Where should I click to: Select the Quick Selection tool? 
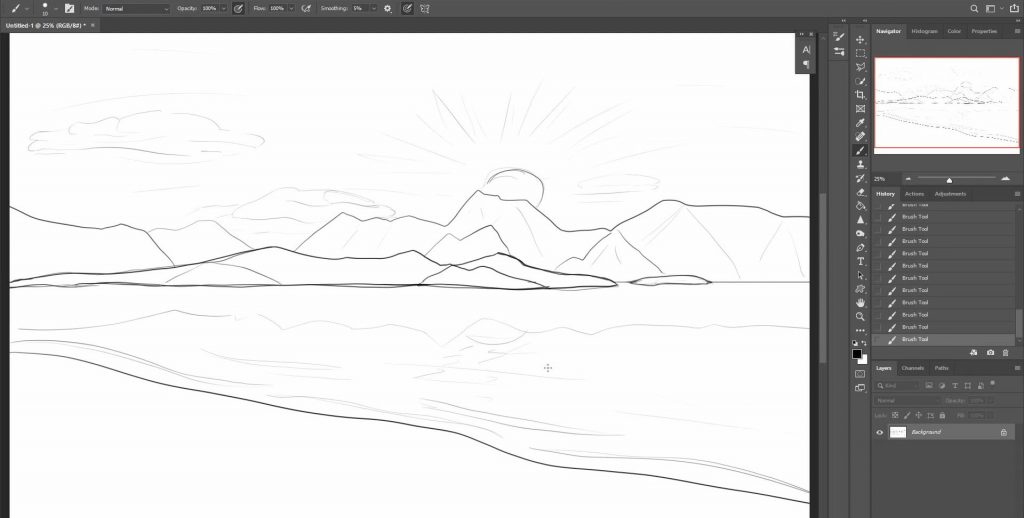860,81
